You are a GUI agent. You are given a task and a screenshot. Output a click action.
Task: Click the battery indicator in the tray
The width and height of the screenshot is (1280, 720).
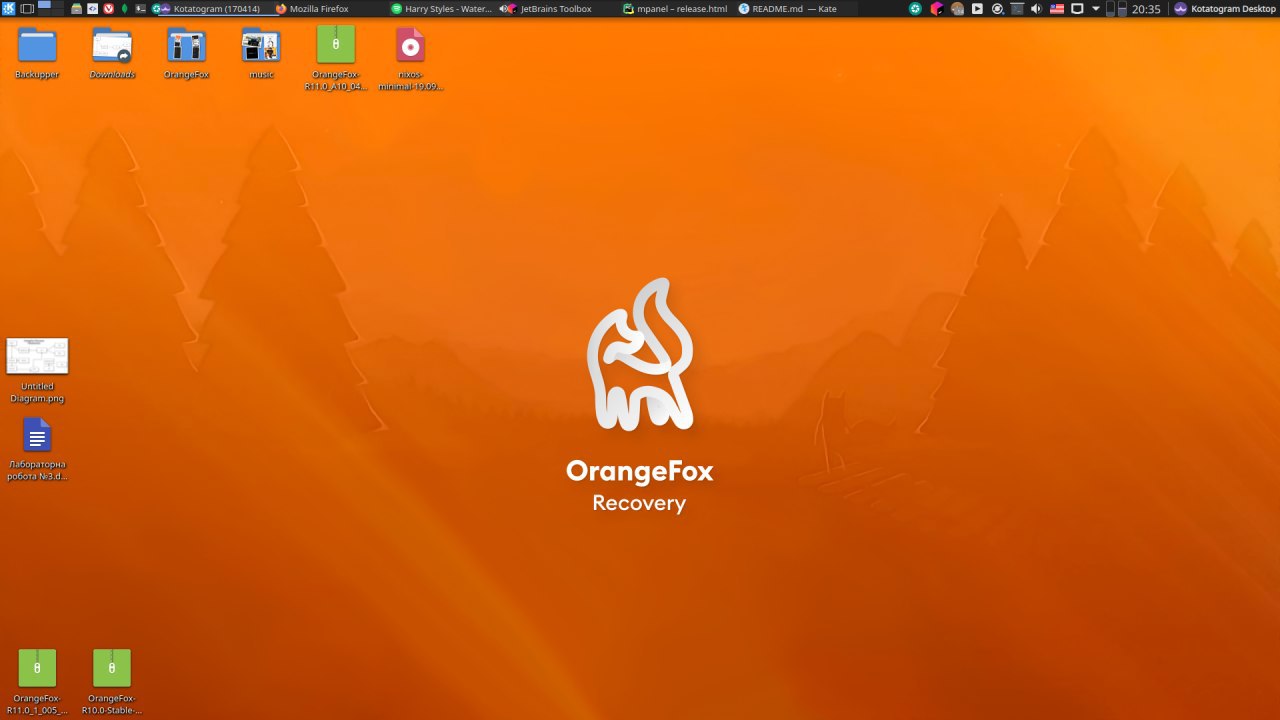[1116, 9]
